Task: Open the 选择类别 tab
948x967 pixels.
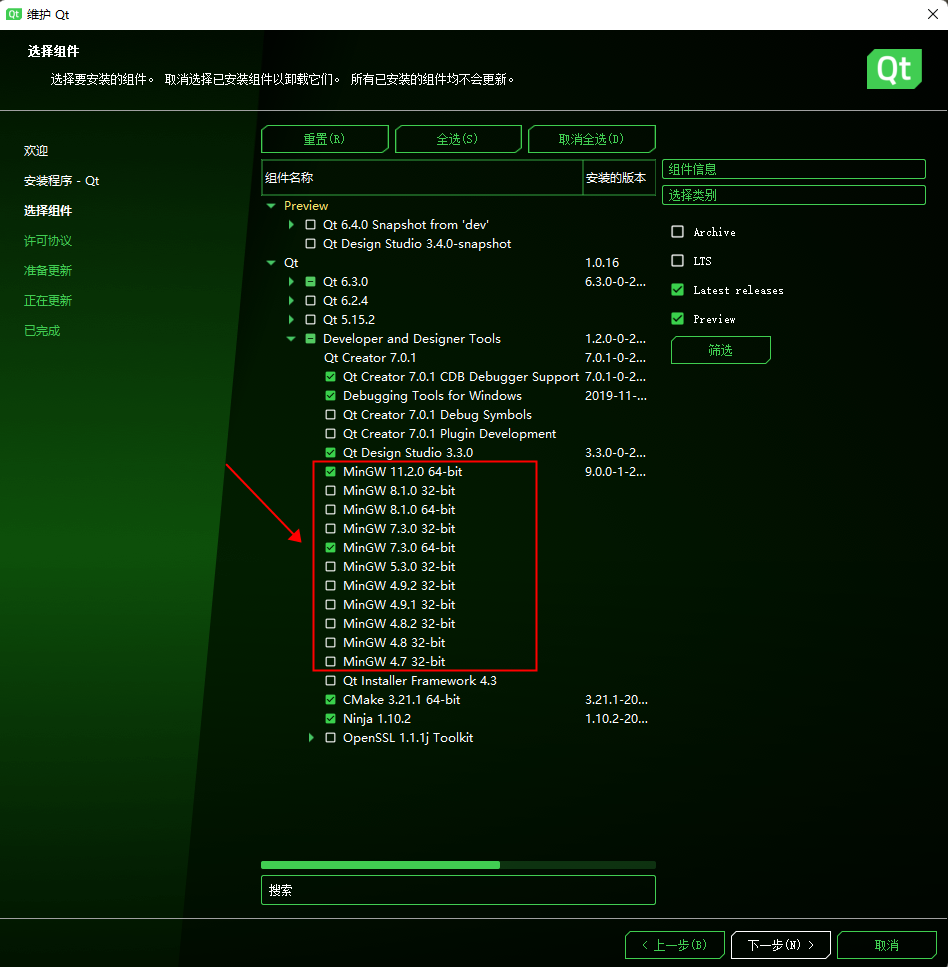Action: tap(794, 195)
